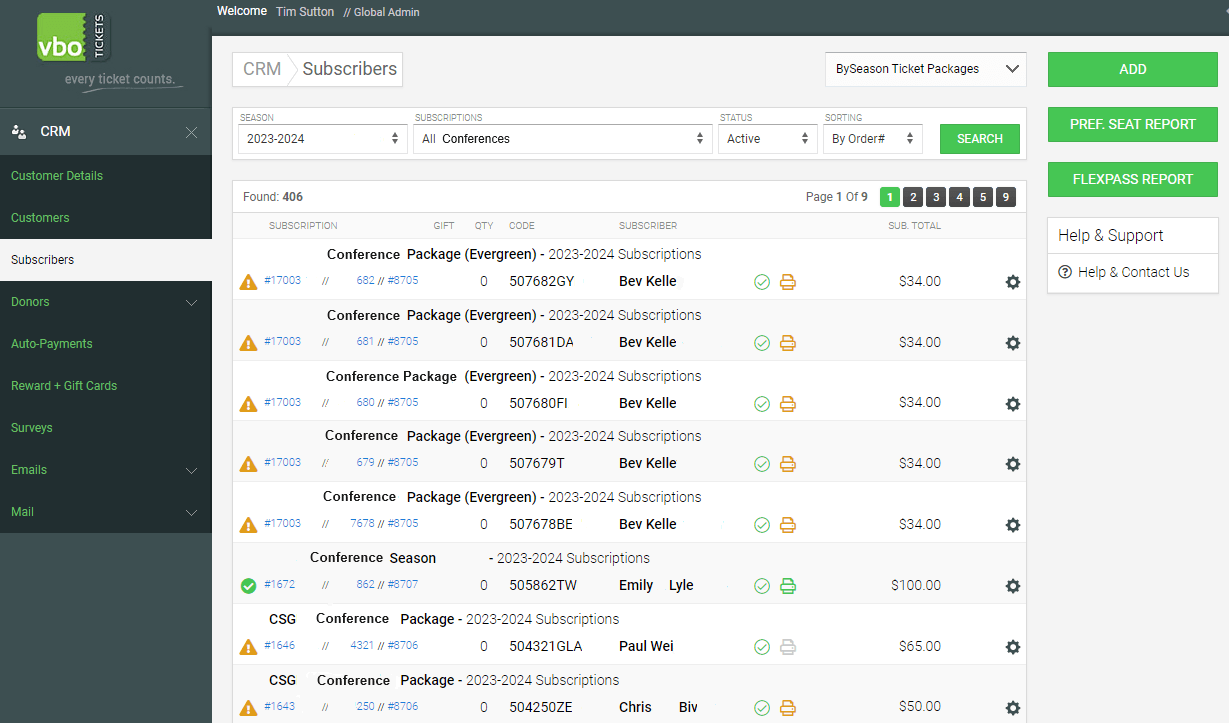Close the CRM sidebar panel with X
The height and width of the screenshot is (723, 1229).
coord(191,132)
